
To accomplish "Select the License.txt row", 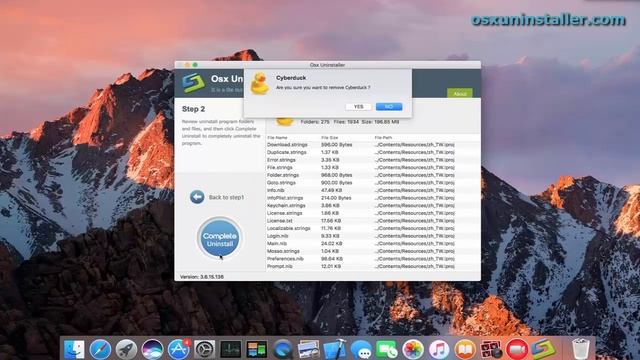I will click(x=373, y=221).
